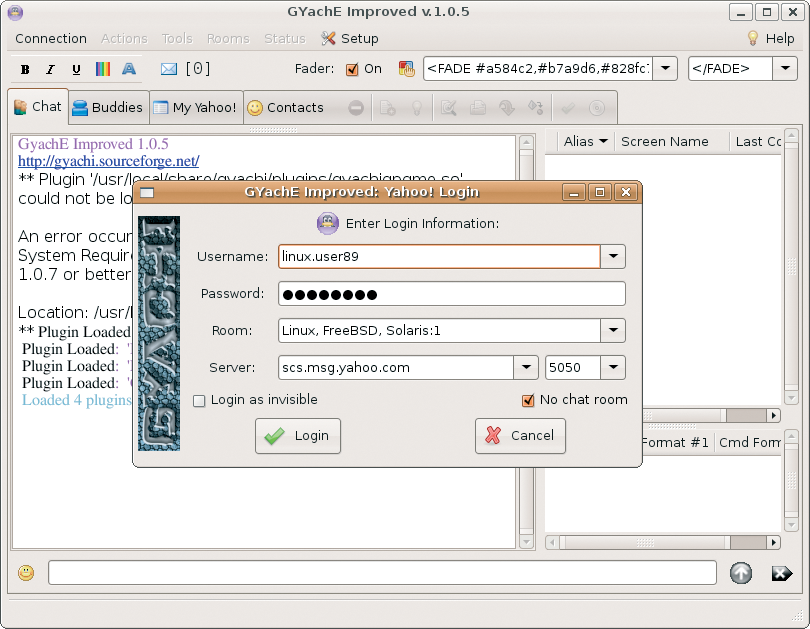Viewport: 810px width, 629px height.
Task: Enable Login as invisible checkbox
Action: point(199,401)
